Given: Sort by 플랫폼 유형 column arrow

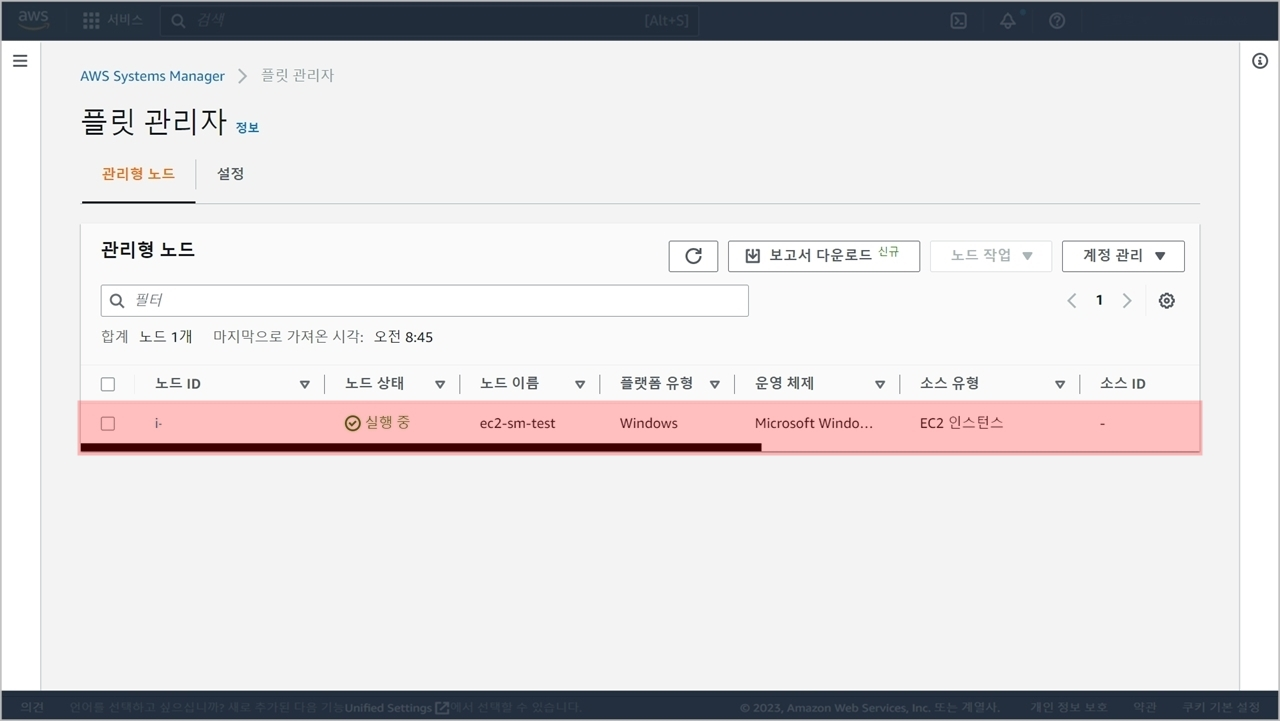Looking at the screenshot, I should point(715,384).
